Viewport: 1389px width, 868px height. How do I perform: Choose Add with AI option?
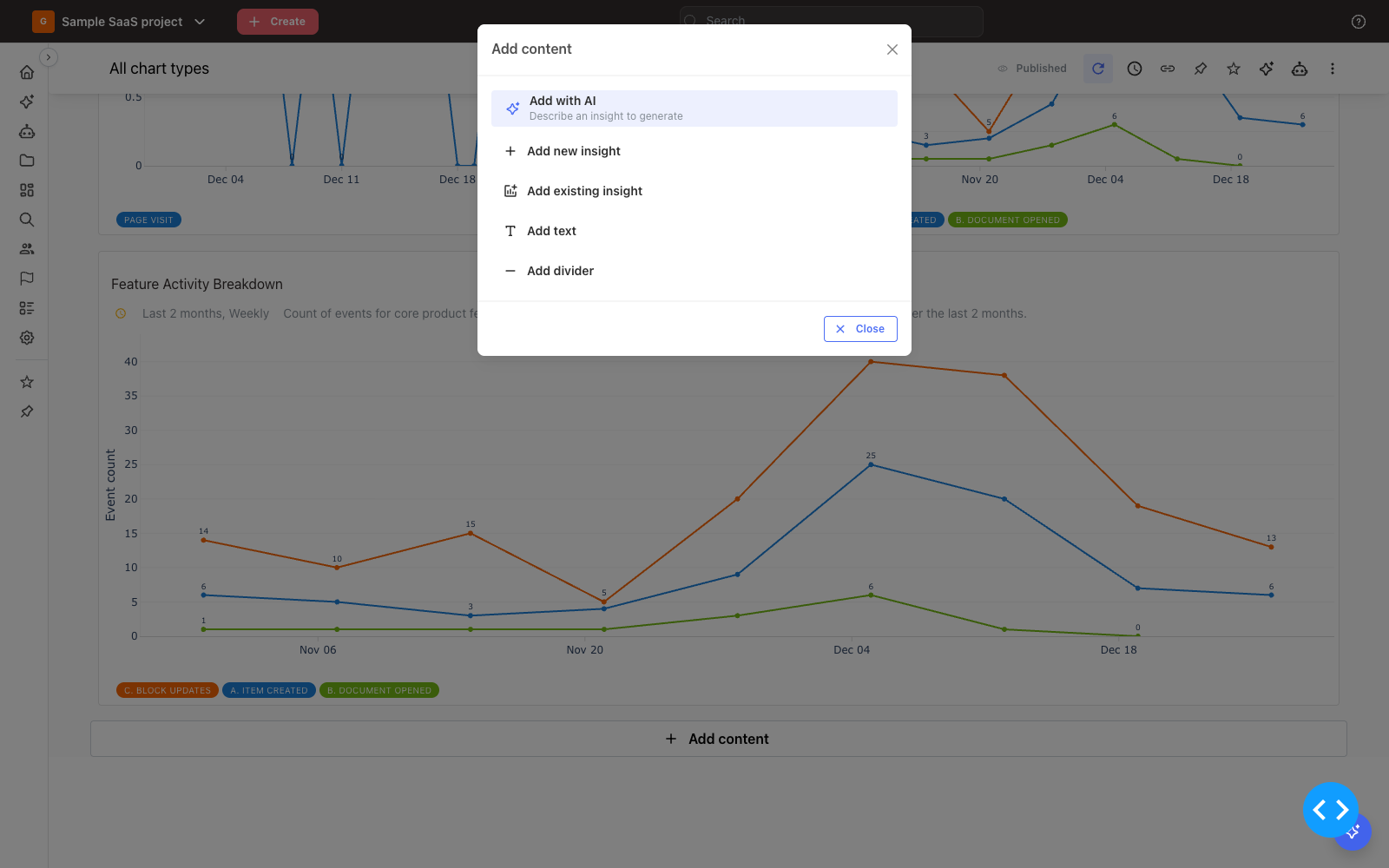tap(694, 108)
